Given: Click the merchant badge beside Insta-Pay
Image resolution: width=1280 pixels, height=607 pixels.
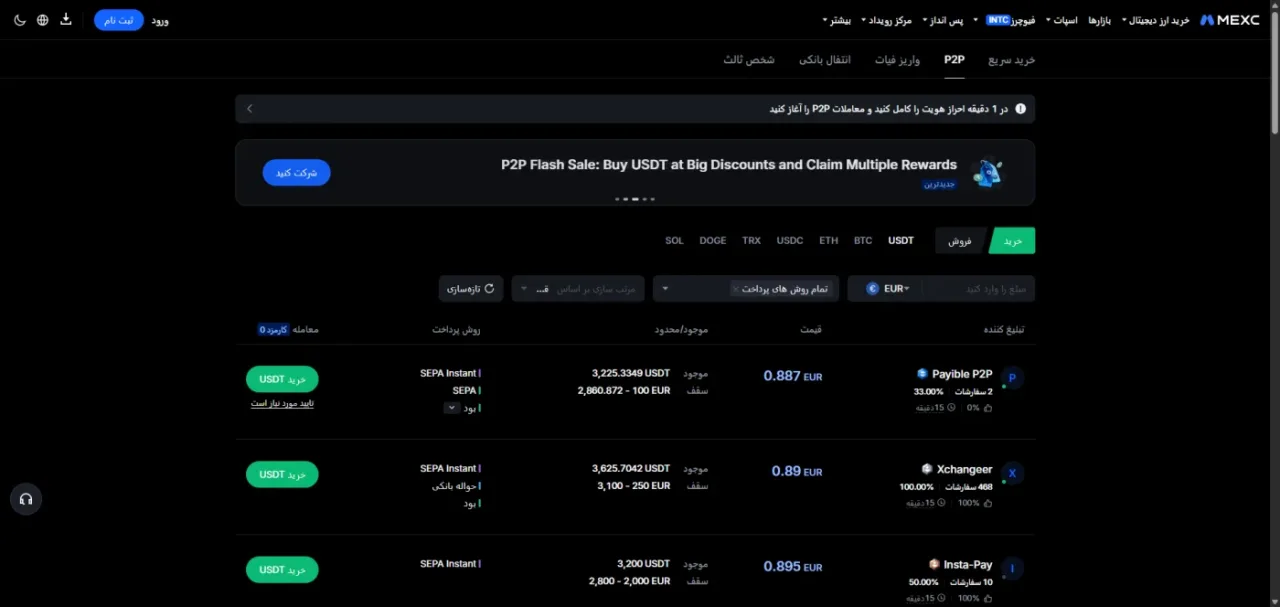Looking at the screenshot, I should tap(934, 564).
